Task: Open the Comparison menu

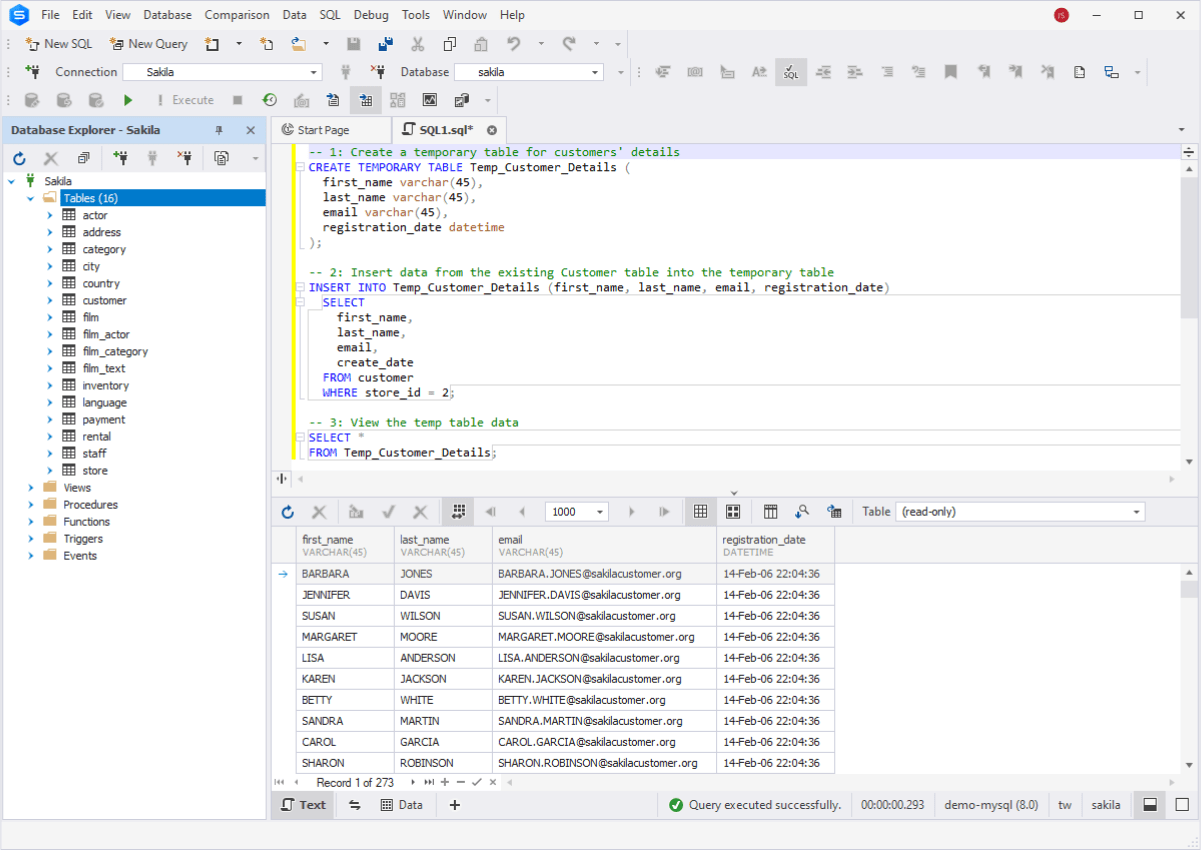Action: [x=237, y=15]
